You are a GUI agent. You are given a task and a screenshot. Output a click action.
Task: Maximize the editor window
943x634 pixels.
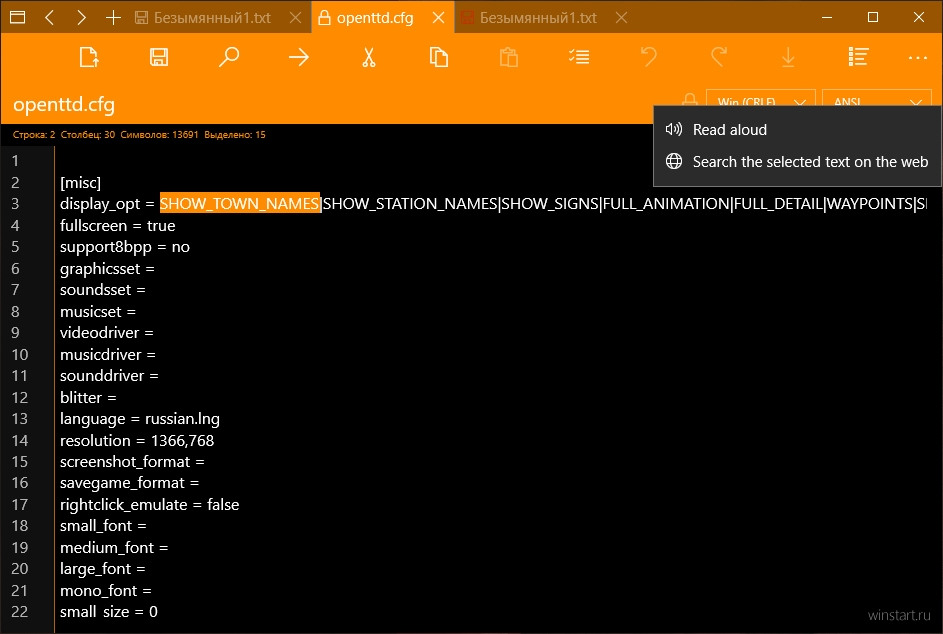pyautogui.click(x=873, y=17)
